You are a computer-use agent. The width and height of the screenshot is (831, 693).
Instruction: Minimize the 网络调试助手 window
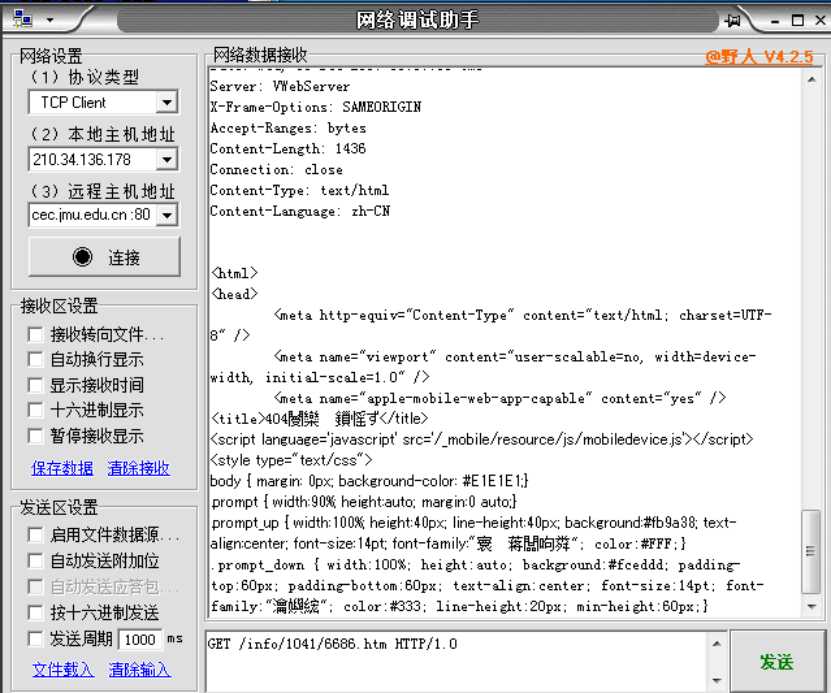click(x=775, y=21)
